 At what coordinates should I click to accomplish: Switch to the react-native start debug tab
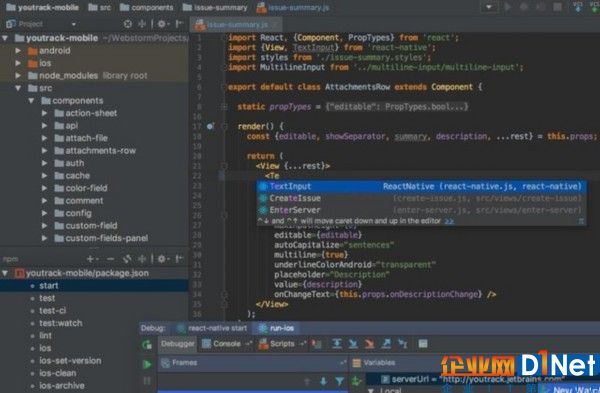coord(212,328)
